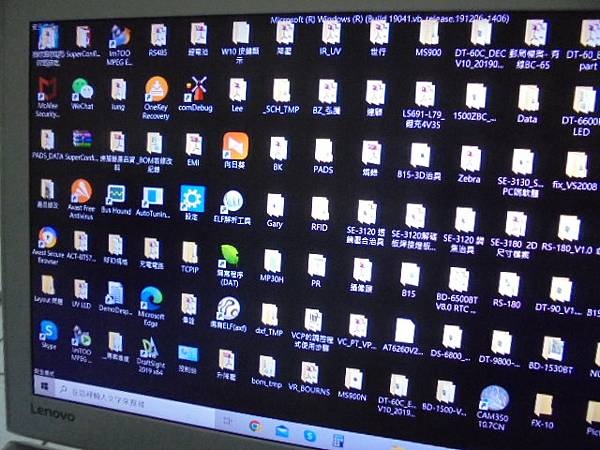Viewport: 600px width, 450px height.
Task: Open Avast Secure Browser shortcut
Action: (48, 244)
